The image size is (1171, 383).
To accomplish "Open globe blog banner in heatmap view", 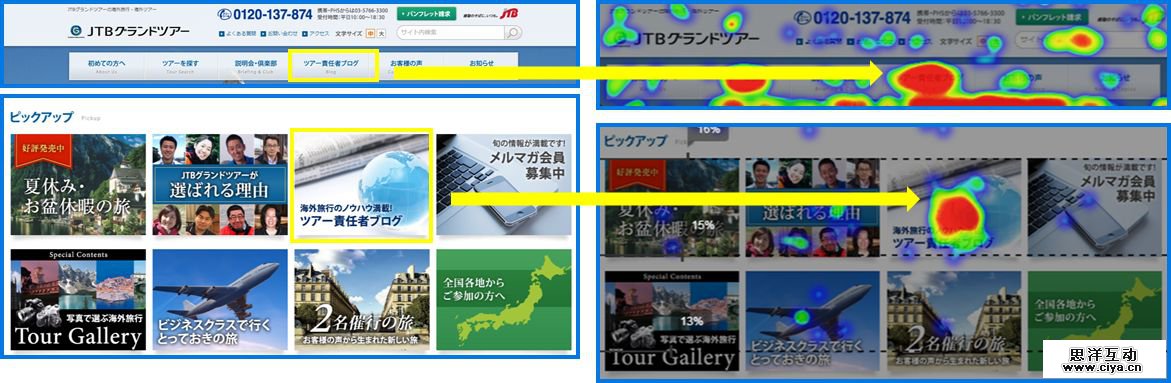I will tap(954, 208).
